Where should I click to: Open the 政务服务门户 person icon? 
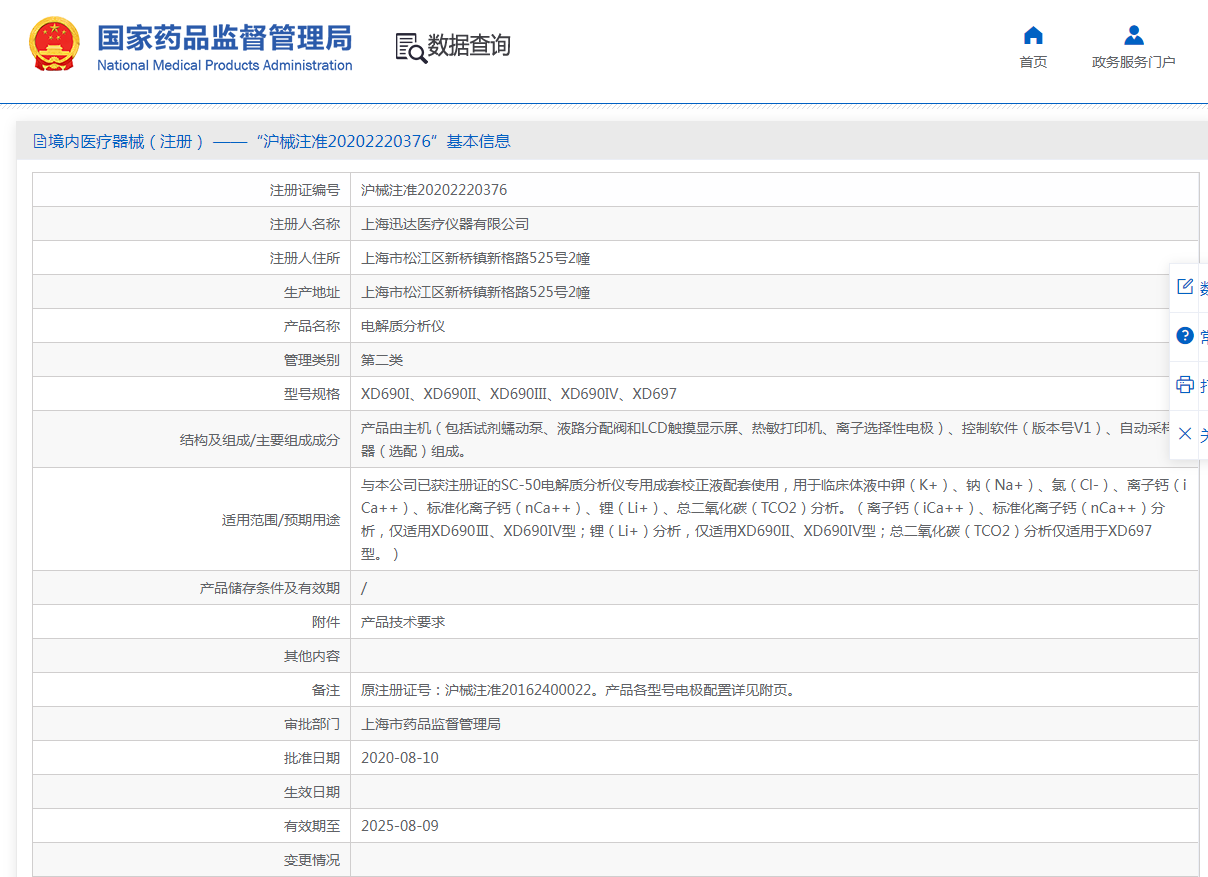pyautogui.click(x=1133, y=36)
